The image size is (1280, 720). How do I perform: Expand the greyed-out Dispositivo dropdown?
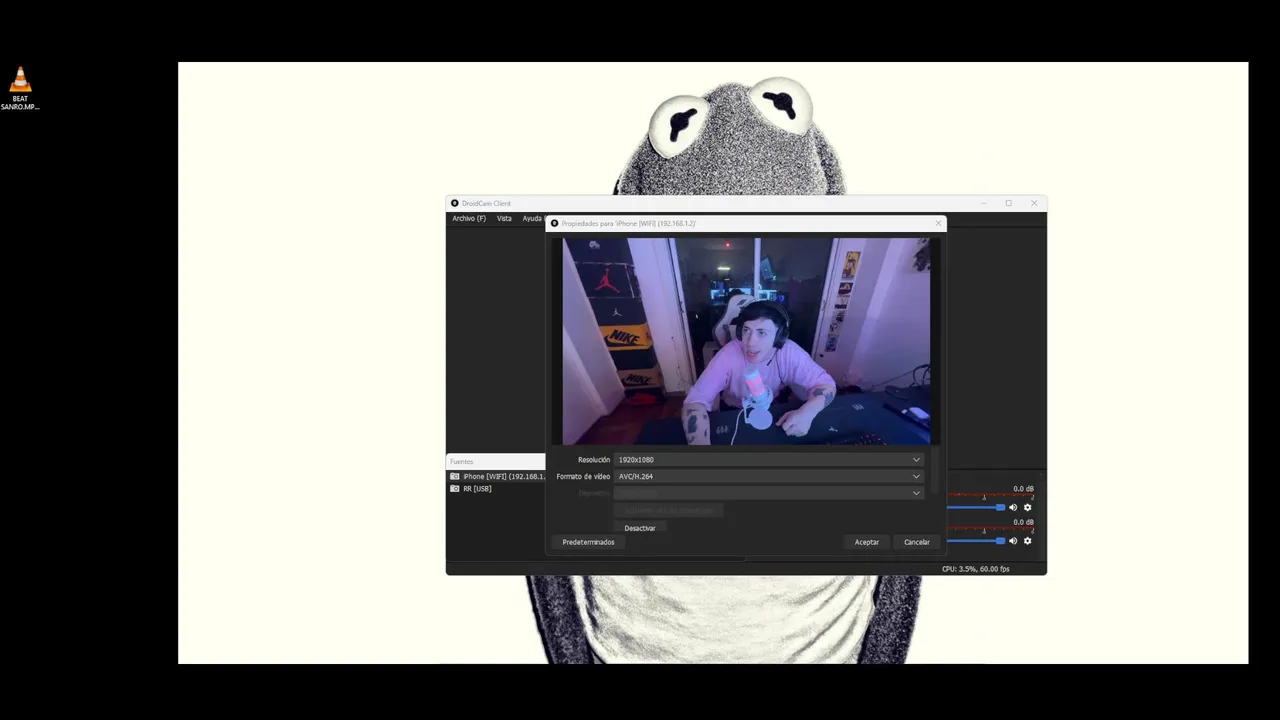point(769,493)
